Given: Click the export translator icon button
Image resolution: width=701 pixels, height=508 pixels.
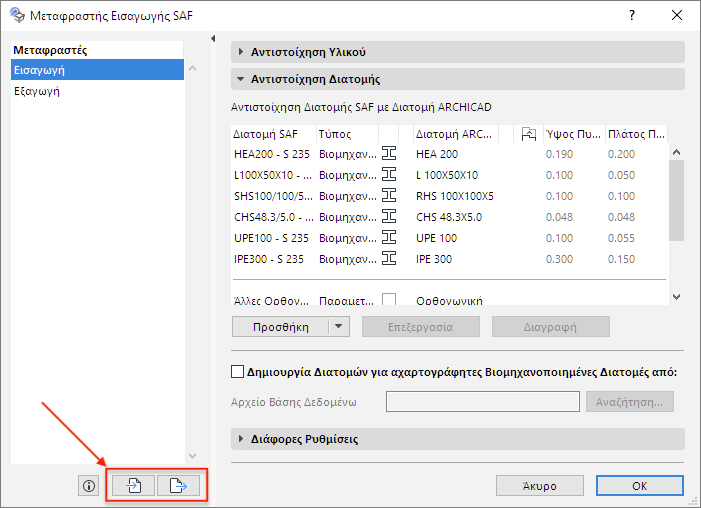Looking at the screenshot, I should (178, 485).
